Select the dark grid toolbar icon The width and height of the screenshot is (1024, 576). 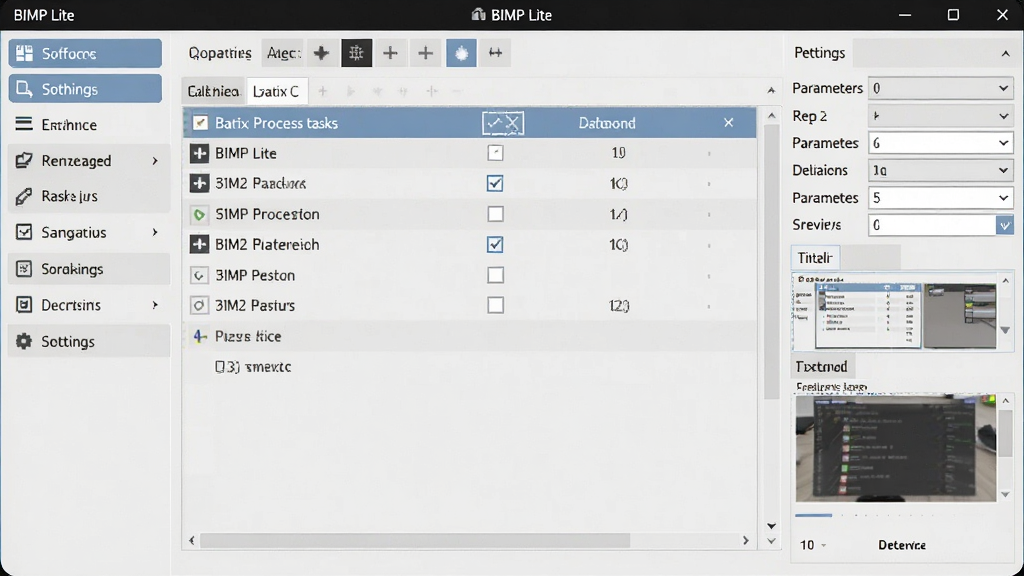(357, 53)
